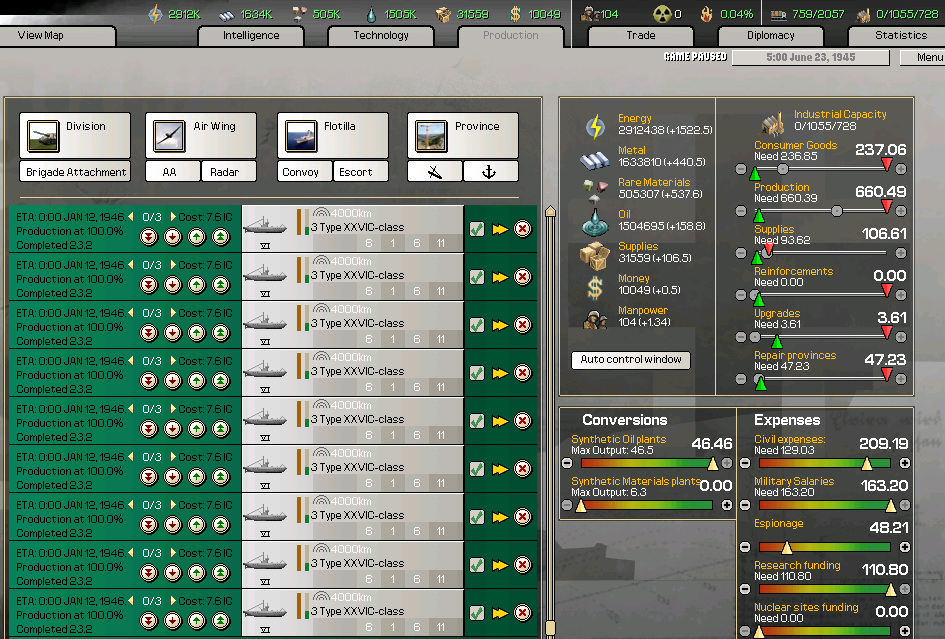Screen dimensions: 945x639
Task: Cancel the first Type XXVIC-class production order
Action: pyautogui.click(x=522, y=229)
